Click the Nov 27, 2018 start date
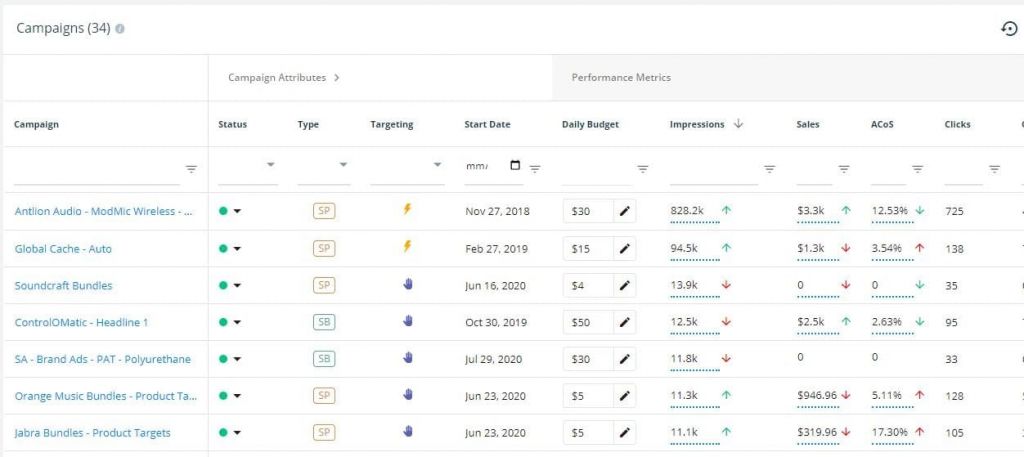This screenshot has width=1024, height=457. coord(498,212)
